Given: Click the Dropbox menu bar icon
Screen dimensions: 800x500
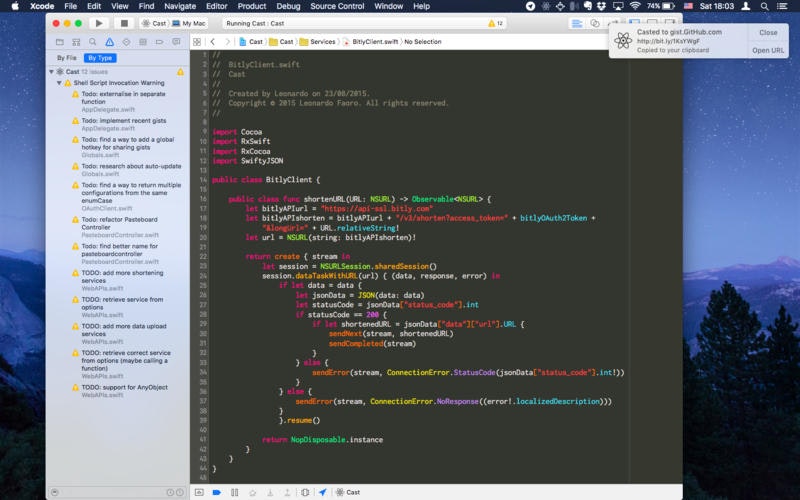Looking at the screenshot, I should pos(602,6).
